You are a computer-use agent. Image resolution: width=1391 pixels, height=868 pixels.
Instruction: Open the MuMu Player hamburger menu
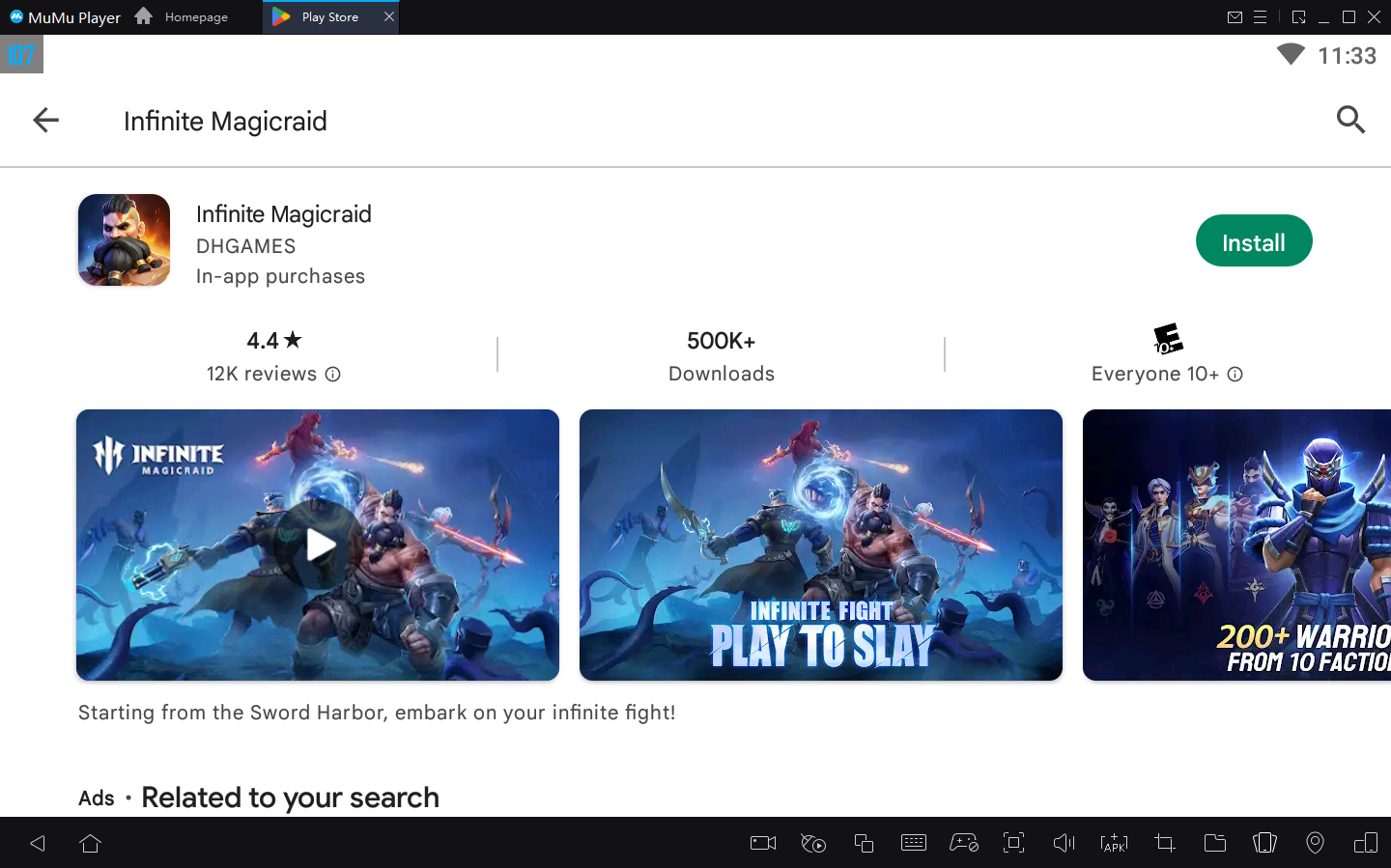point(1260,16)
